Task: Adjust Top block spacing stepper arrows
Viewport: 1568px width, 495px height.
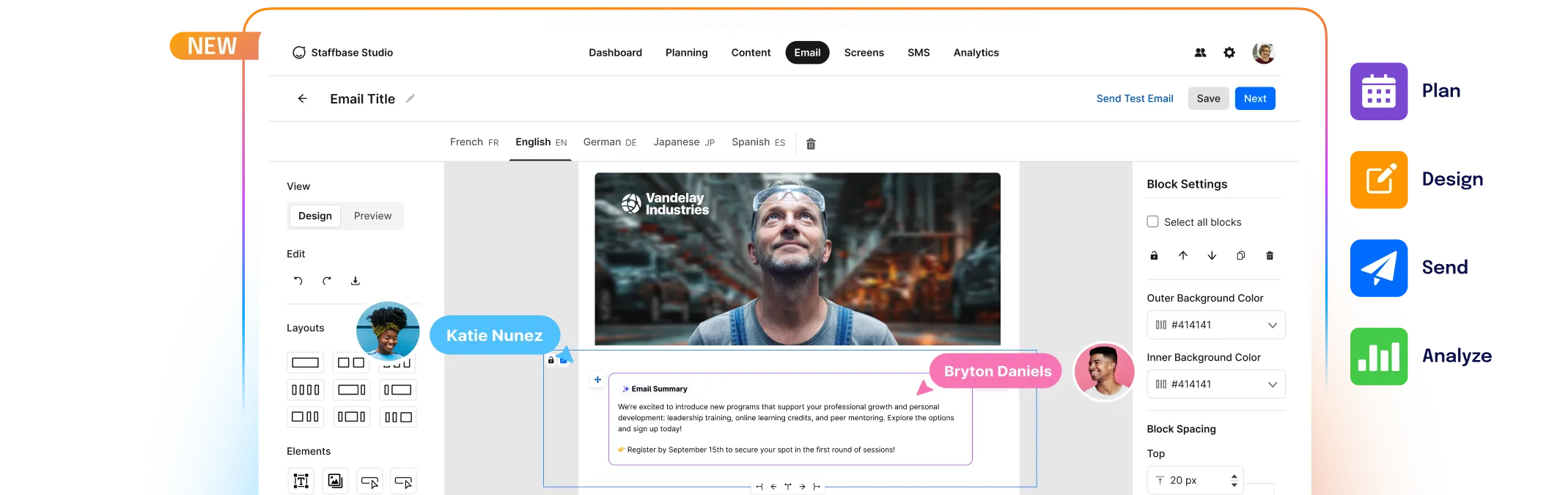Action: (1234, 480)
